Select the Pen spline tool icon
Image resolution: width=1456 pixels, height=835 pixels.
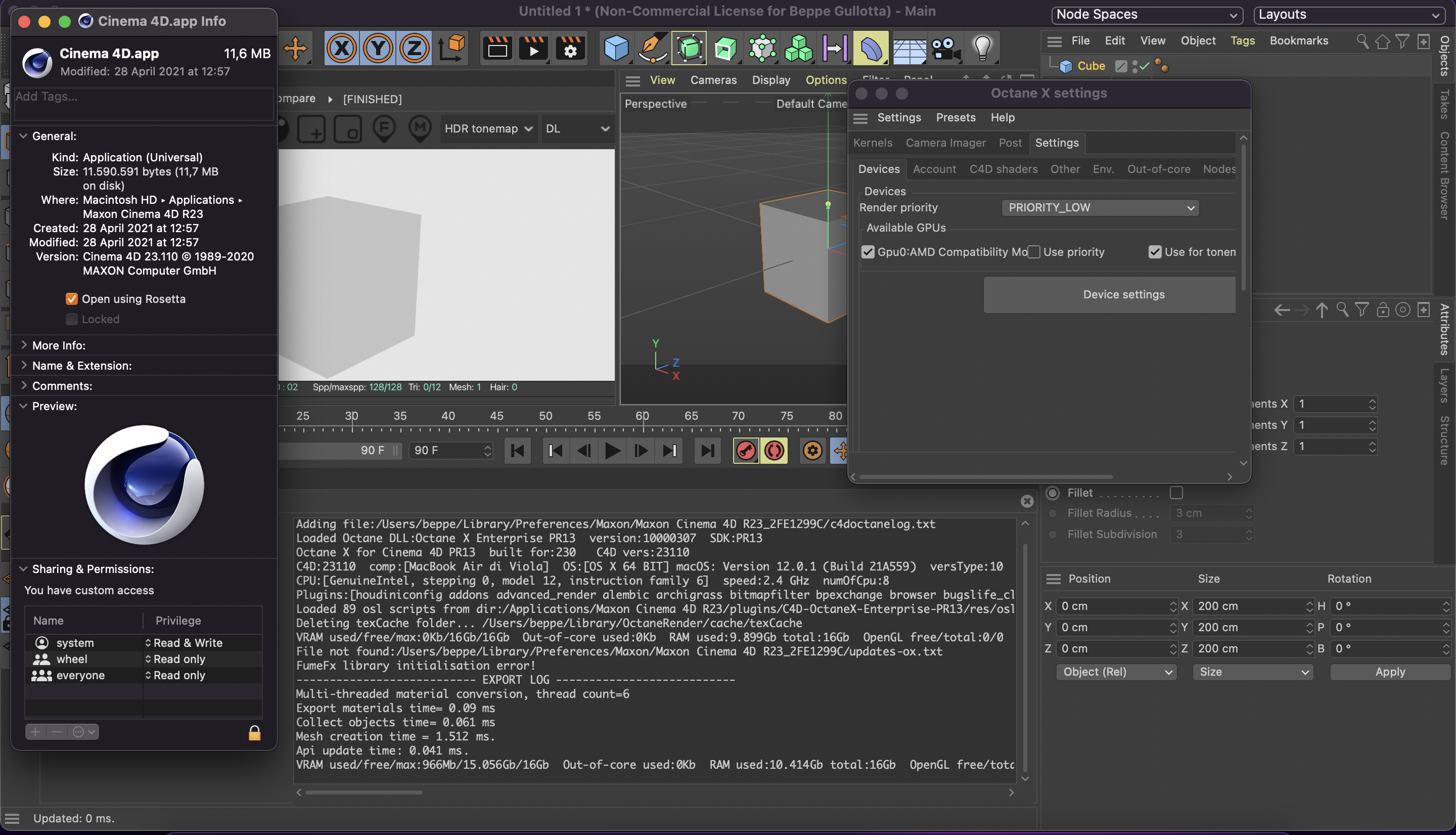652,48
